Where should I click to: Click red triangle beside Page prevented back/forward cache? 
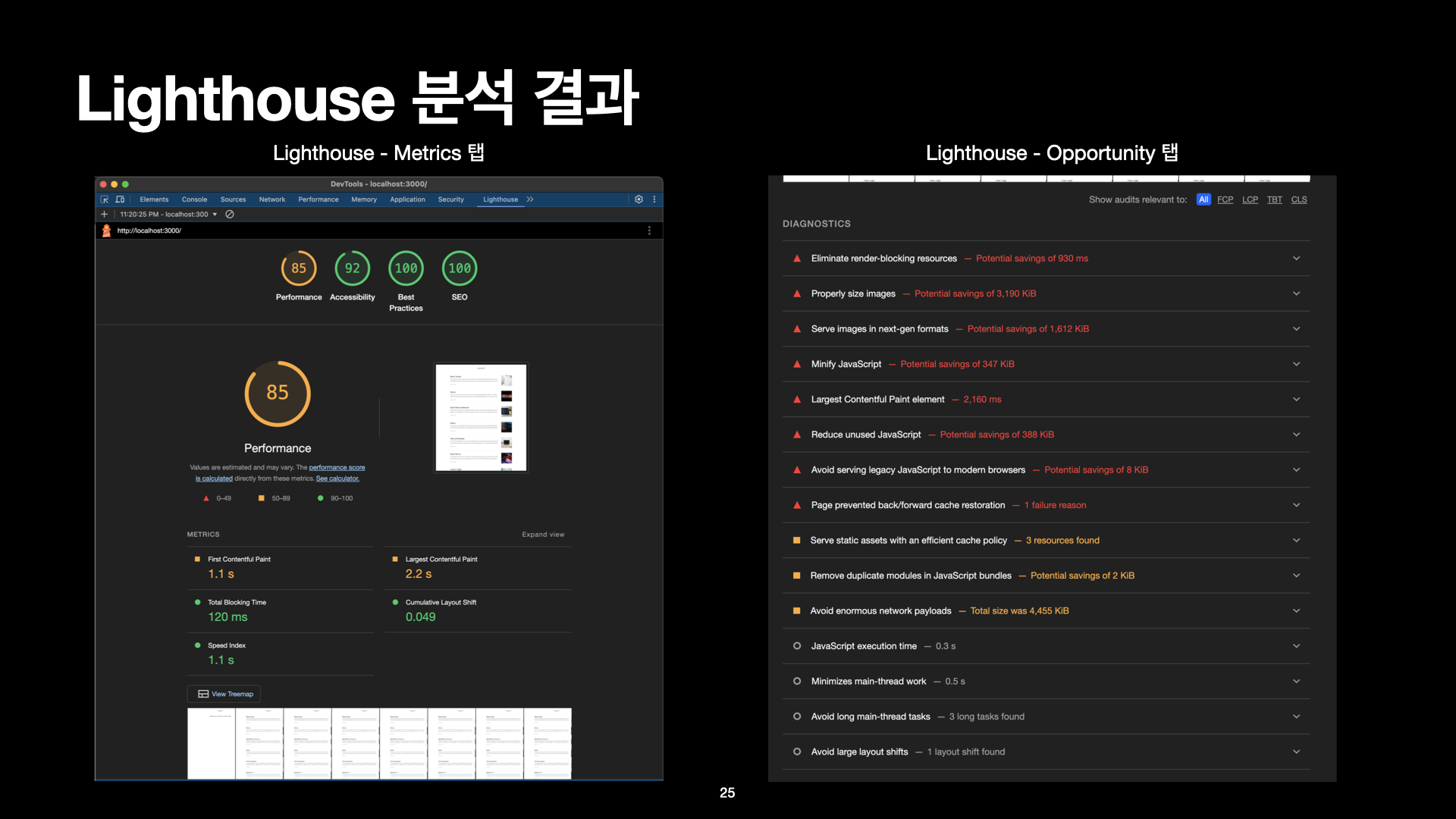797,505
